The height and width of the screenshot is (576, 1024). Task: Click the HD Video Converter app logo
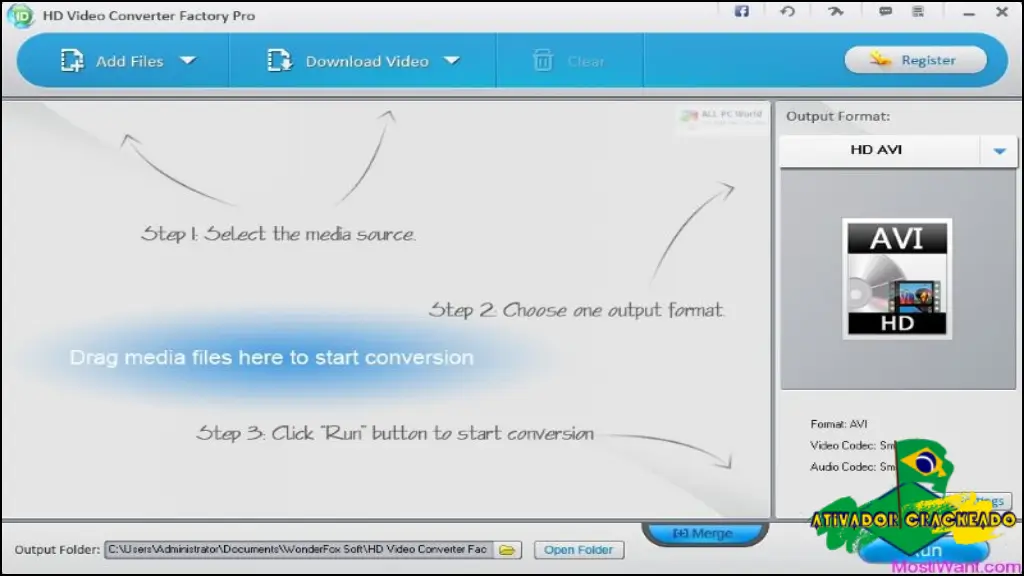click(x=20, y=16)
